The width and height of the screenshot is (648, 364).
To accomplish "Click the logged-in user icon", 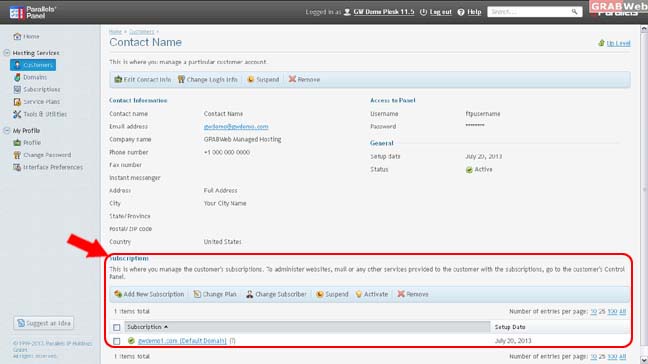I will click(x=348, y=12).
